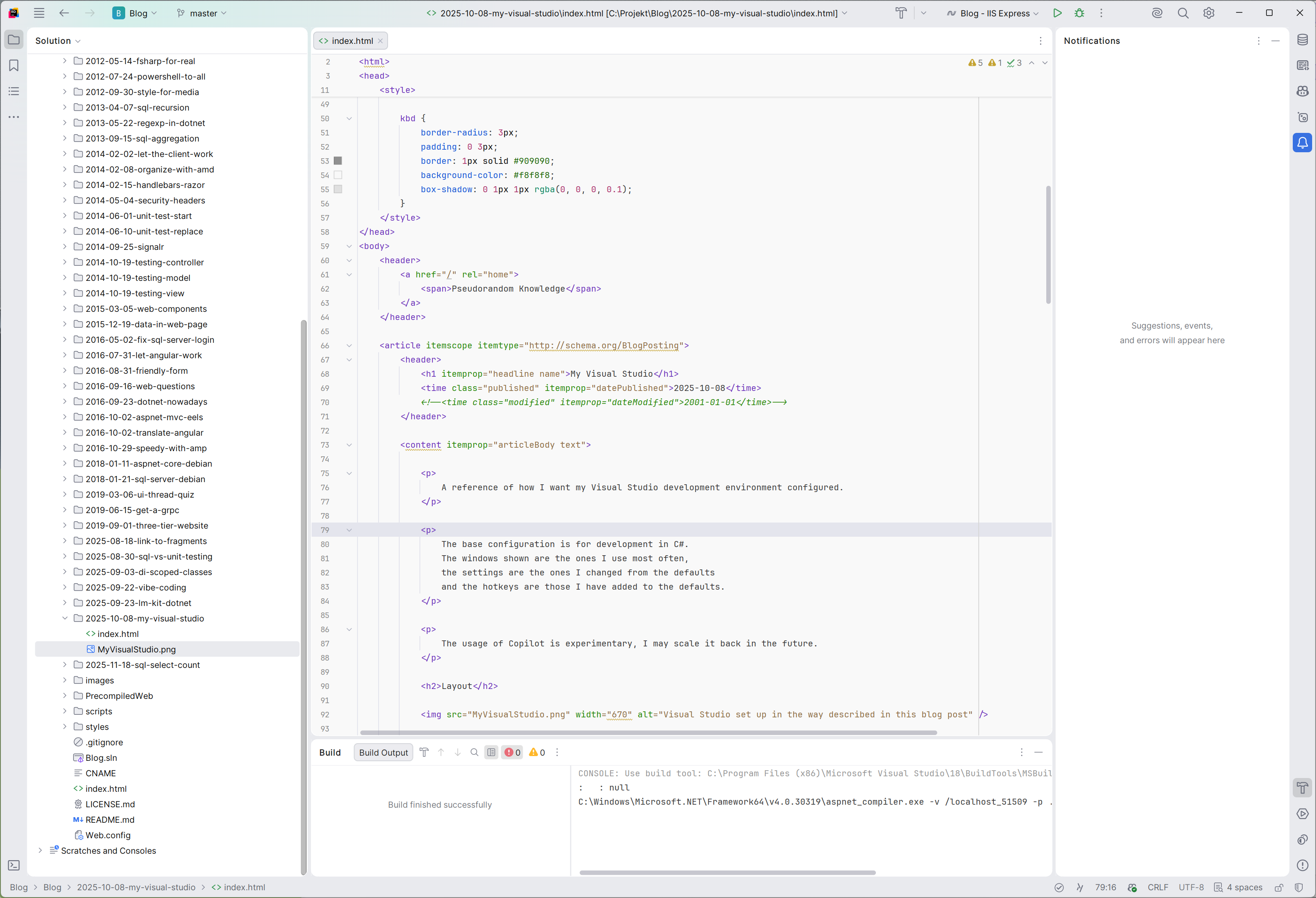Open the Notifications panel
Viewport: 1316px width, 898px height.
pos(1302,143)
